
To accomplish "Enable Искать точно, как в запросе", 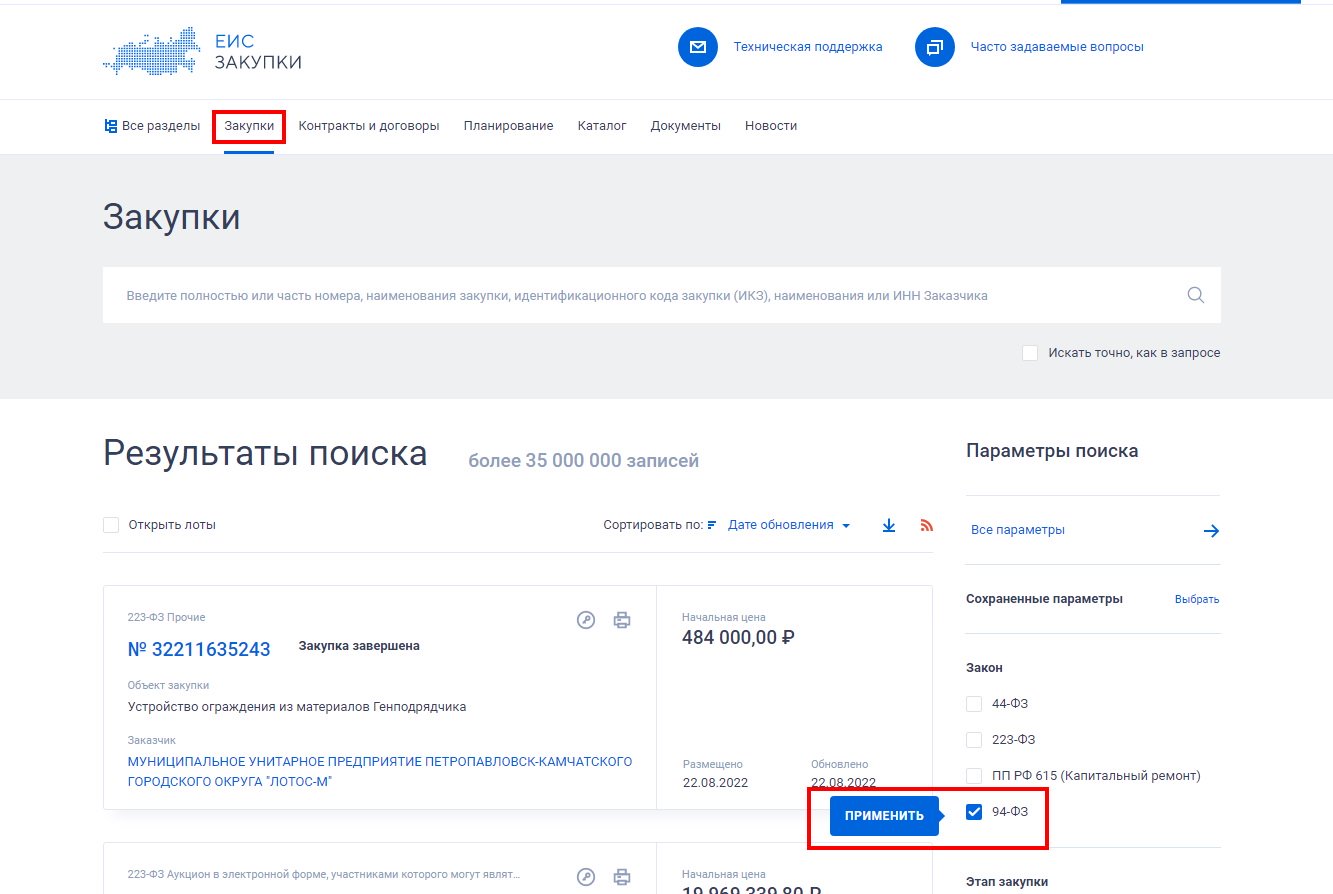I will [1030, 353].
